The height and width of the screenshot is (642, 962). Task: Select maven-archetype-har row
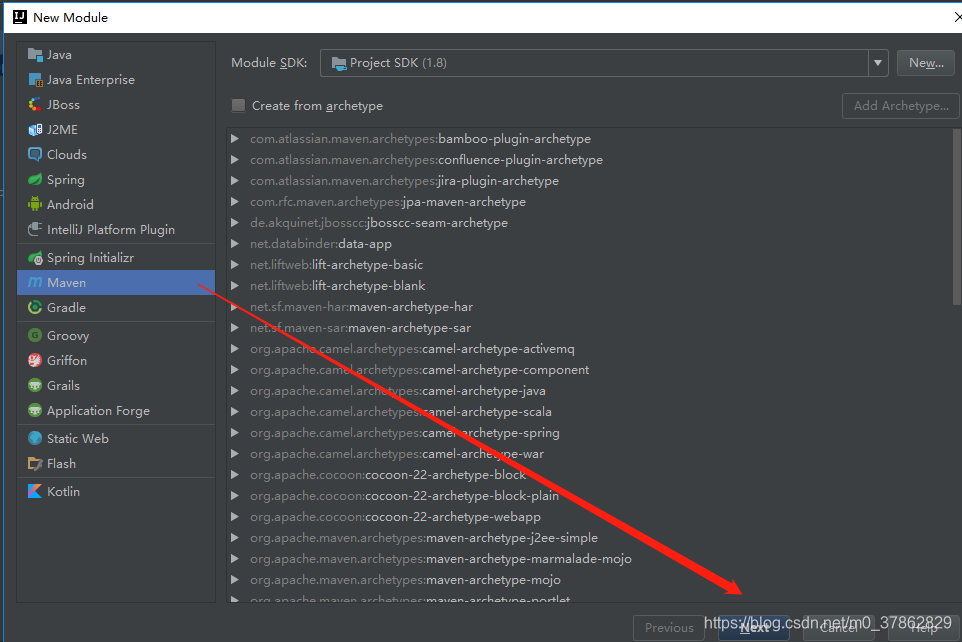(589, 307)
